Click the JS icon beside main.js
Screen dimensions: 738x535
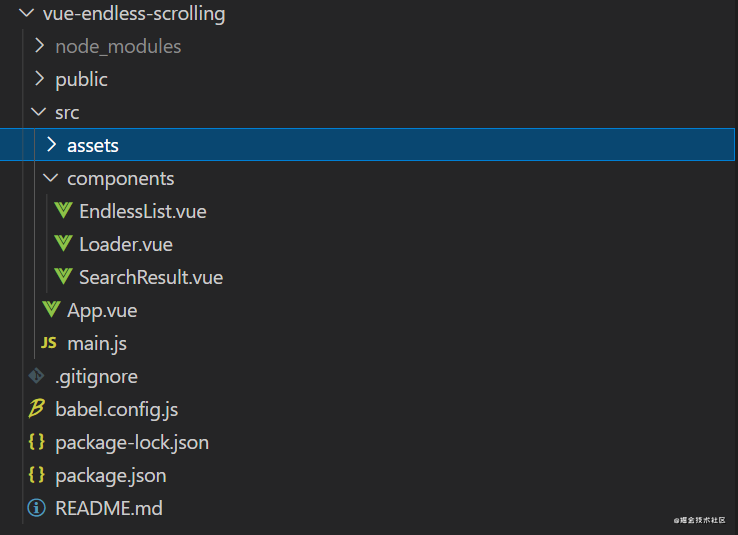pyautogui.click(x=48, y=343)
